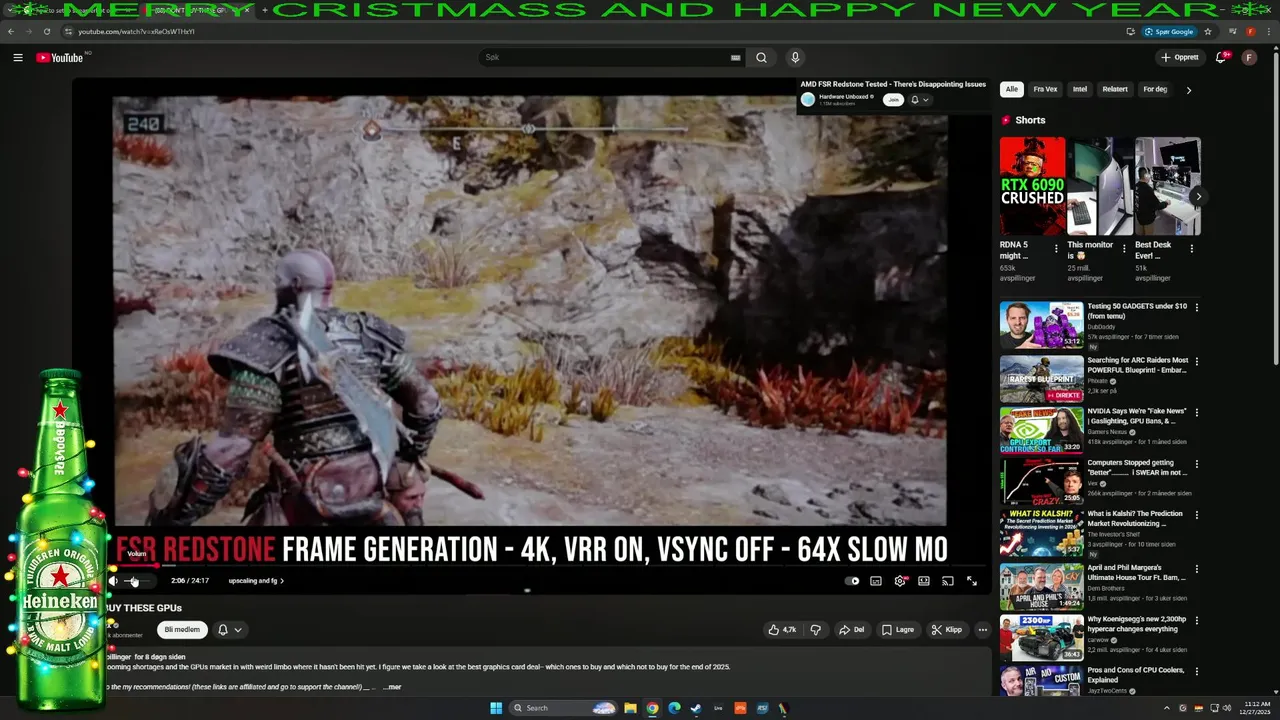The image size is (1280, 720).
Task: Show next Shorts with the arrow
Action: [1198, 196]
